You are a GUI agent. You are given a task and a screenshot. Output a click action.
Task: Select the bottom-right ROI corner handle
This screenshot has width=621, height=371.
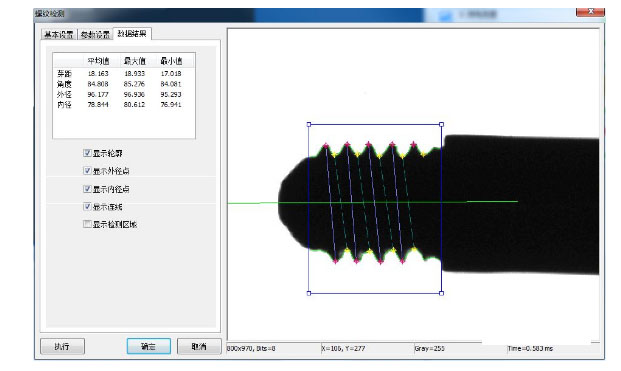point(442,293)
